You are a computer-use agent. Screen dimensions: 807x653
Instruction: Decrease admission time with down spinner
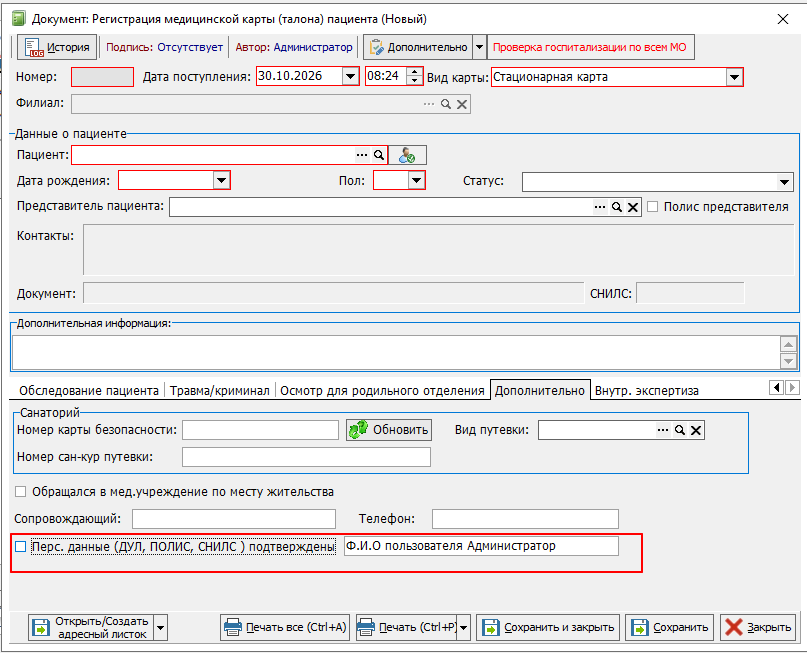[x=414, y=81]
